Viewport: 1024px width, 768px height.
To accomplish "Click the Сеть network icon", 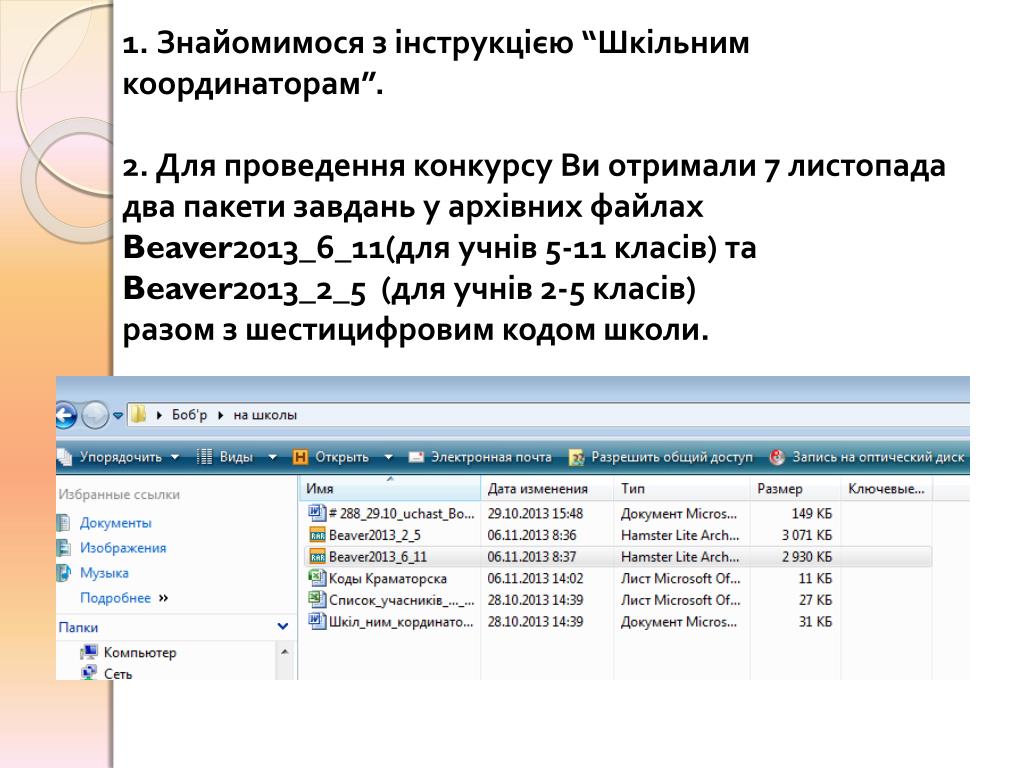I will coord(89,673).
